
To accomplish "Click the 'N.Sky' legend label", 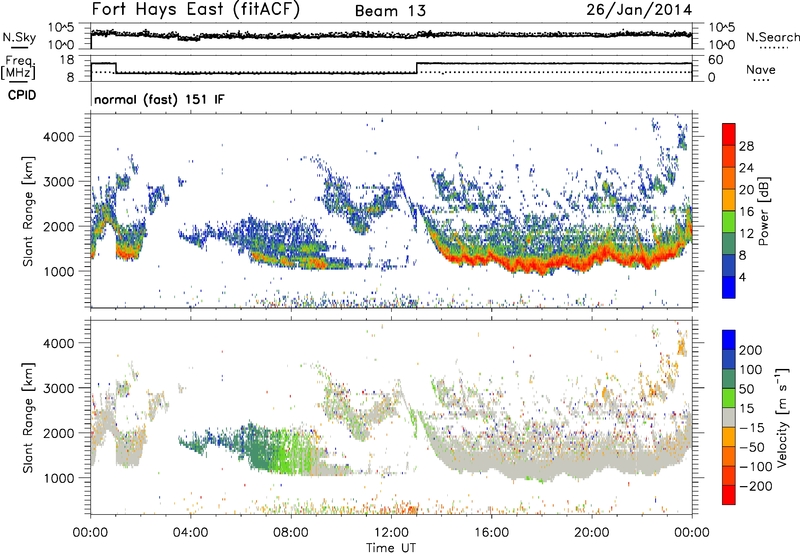I will pyautogui.click(x=19, y=37).
